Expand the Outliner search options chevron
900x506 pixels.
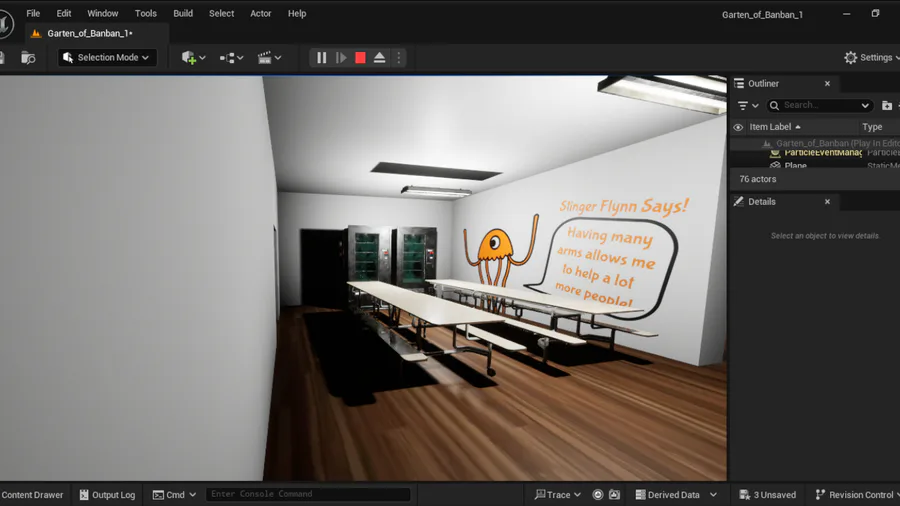click(x=865, y=106)
